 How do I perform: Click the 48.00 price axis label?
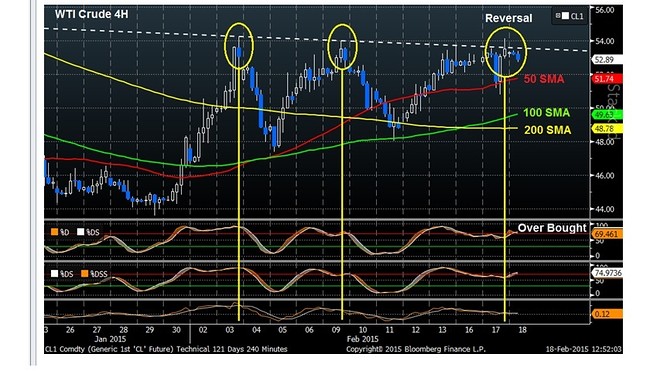605,142
